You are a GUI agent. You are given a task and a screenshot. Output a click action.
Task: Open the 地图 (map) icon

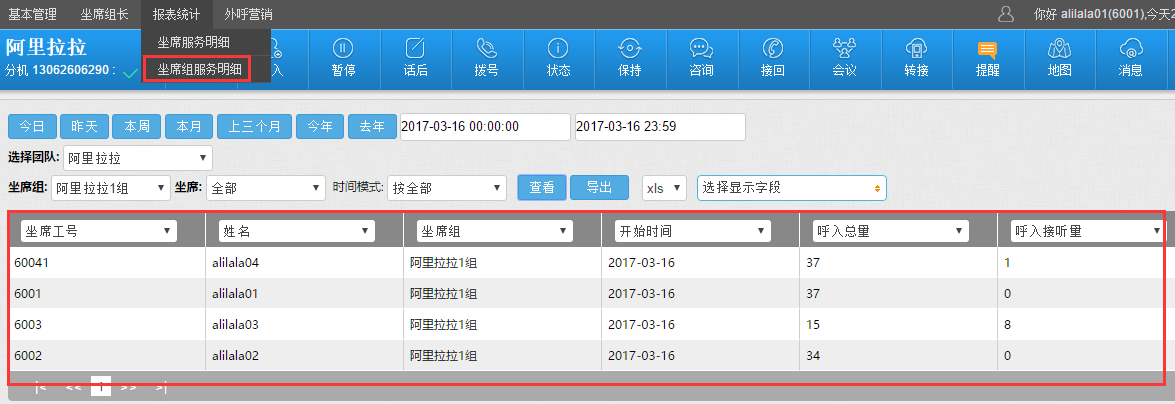(x=1059, y=57)
